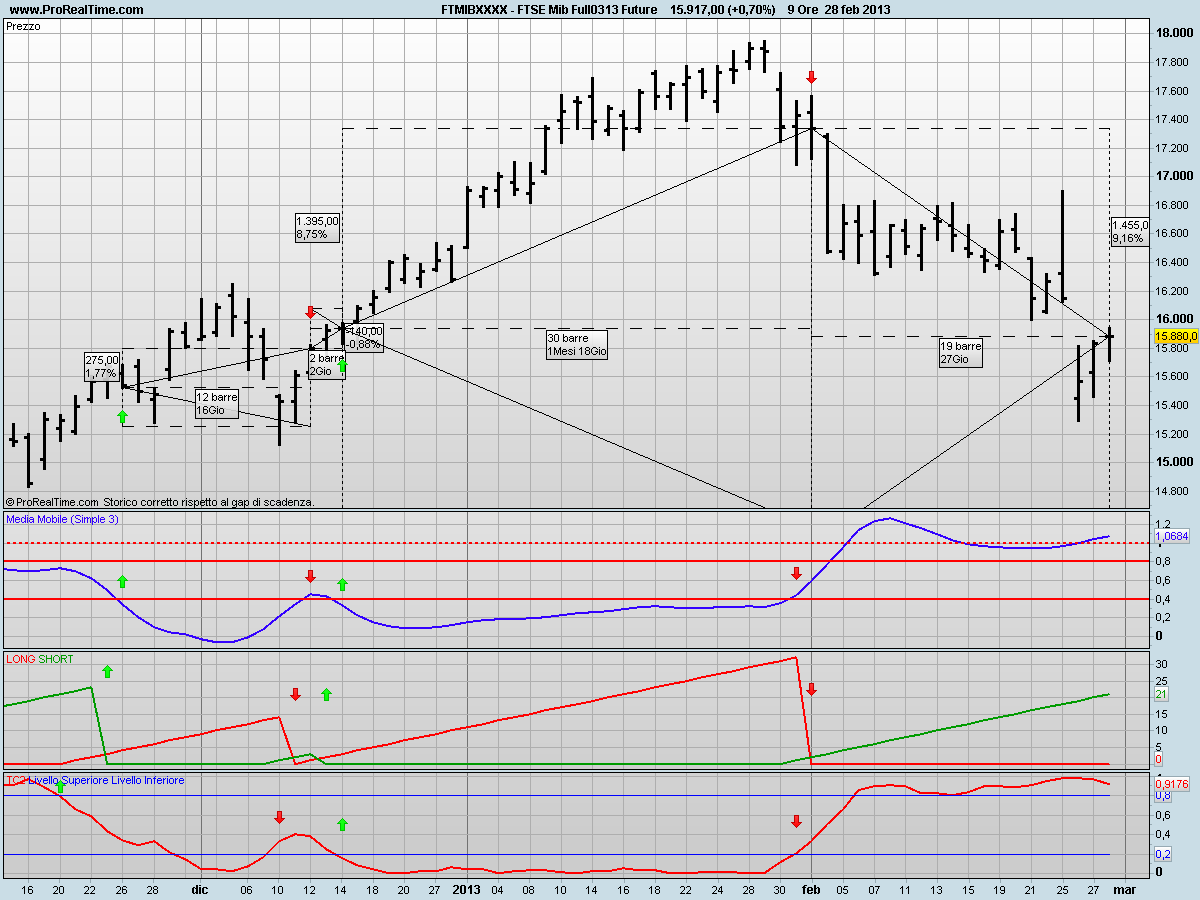Click the 15.200 price axis label

pyautogui.click(x=1174, y=434)
